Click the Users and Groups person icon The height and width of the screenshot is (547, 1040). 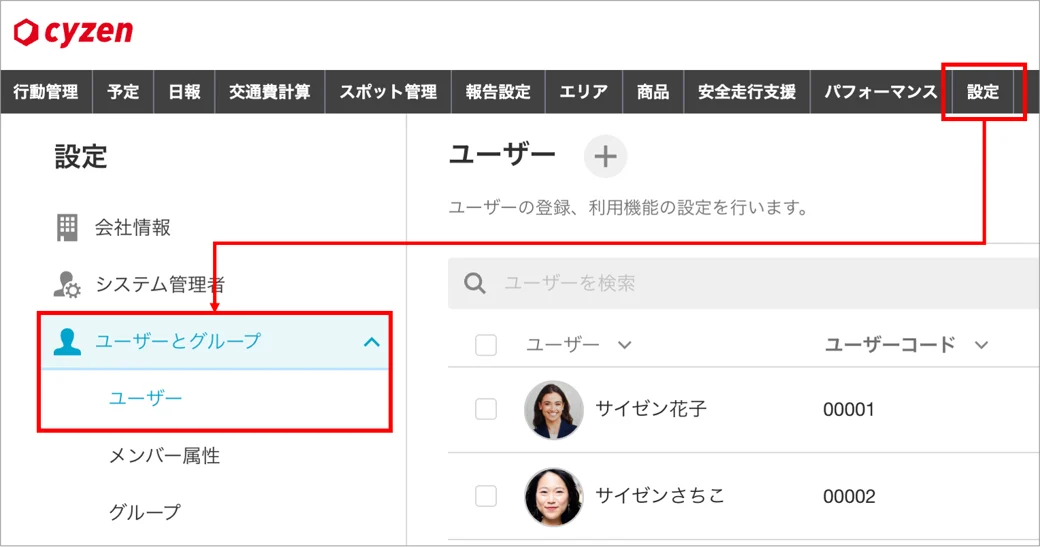[x=67, y=341]
